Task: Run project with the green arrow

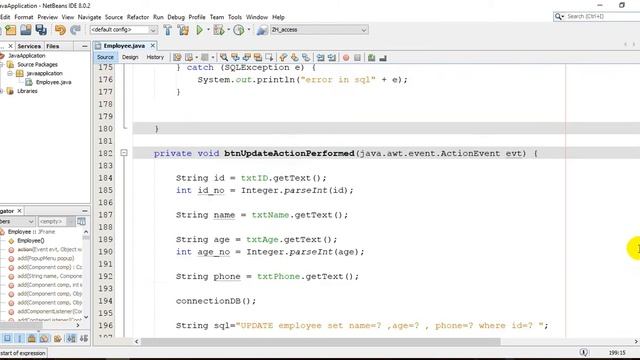Action: click(x=200, y=30)
